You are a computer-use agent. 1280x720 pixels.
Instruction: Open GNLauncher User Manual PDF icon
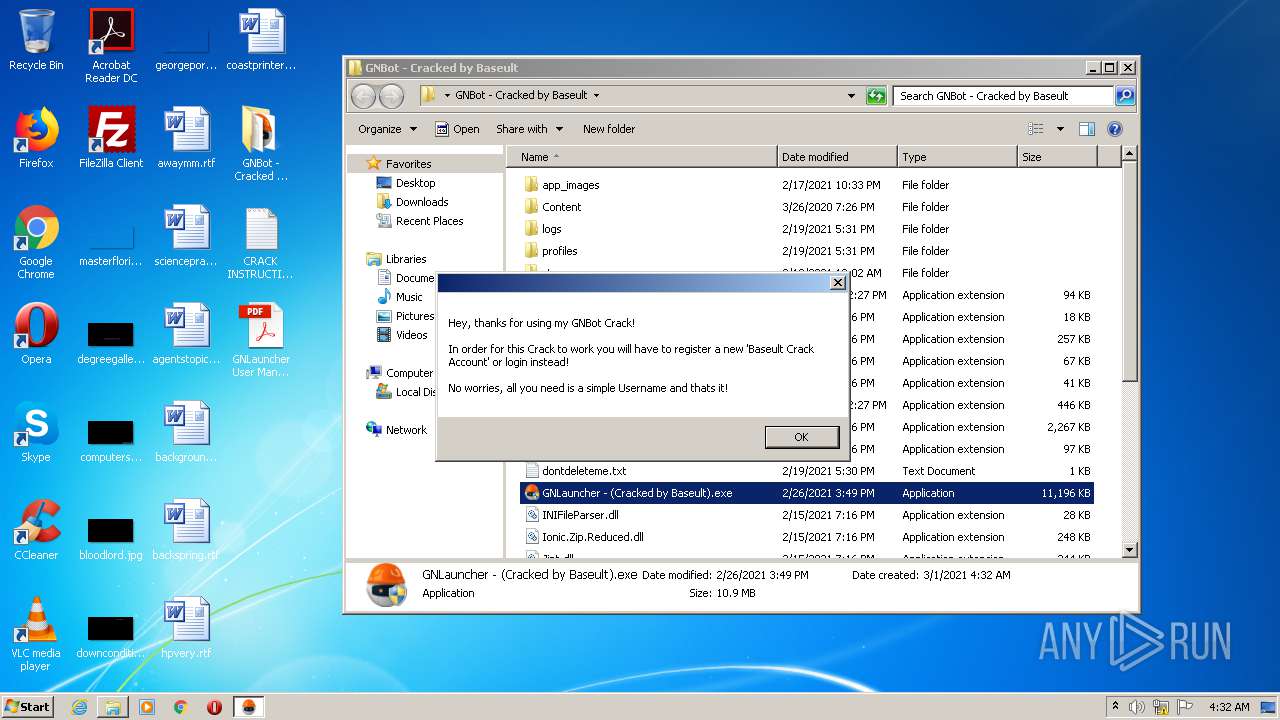click(261, 340)
